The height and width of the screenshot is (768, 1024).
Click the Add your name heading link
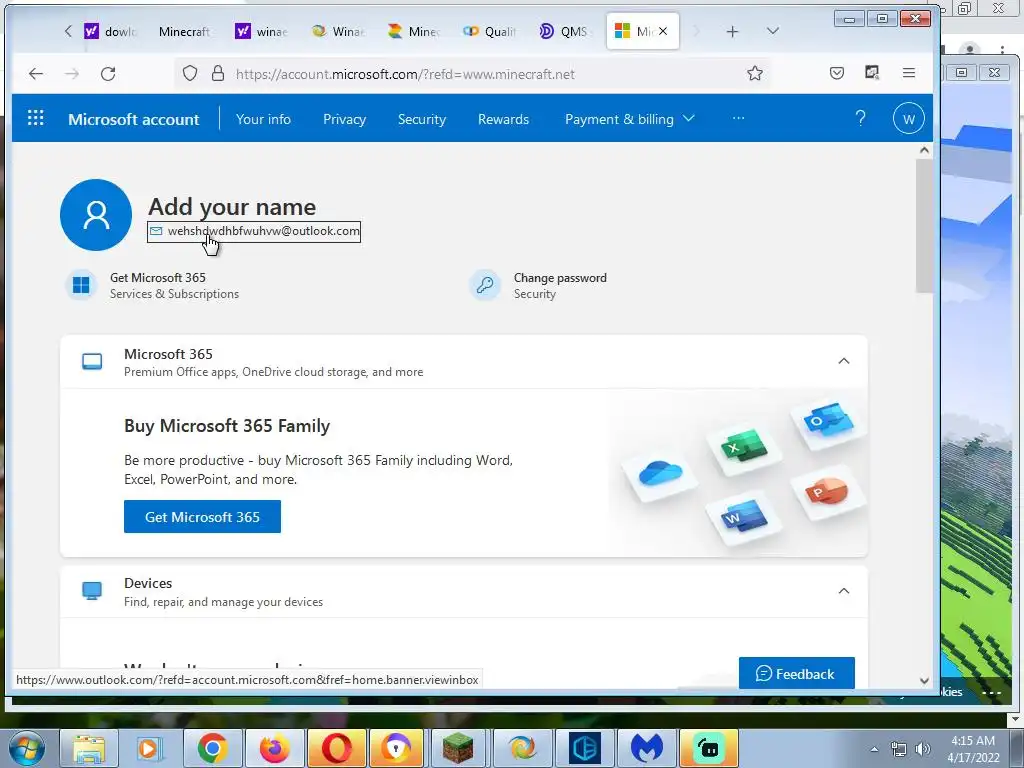point(232,207)
